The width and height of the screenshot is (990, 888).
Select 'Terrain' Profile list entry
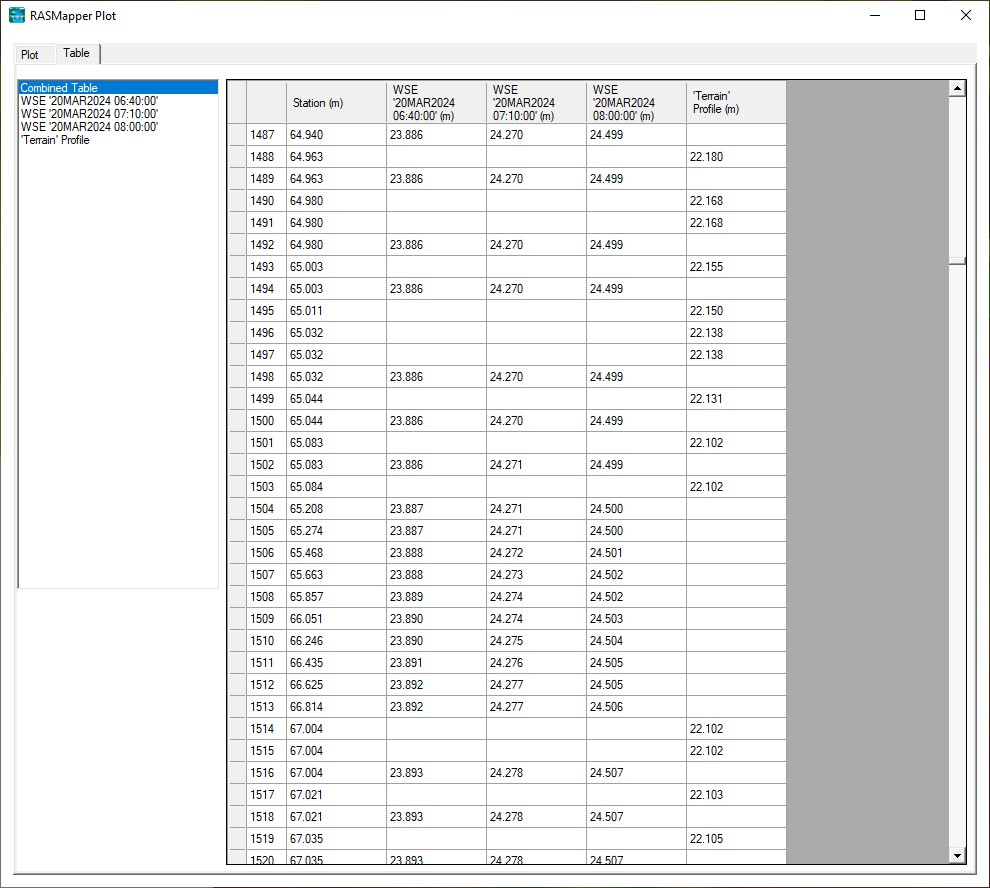point(119,140)
